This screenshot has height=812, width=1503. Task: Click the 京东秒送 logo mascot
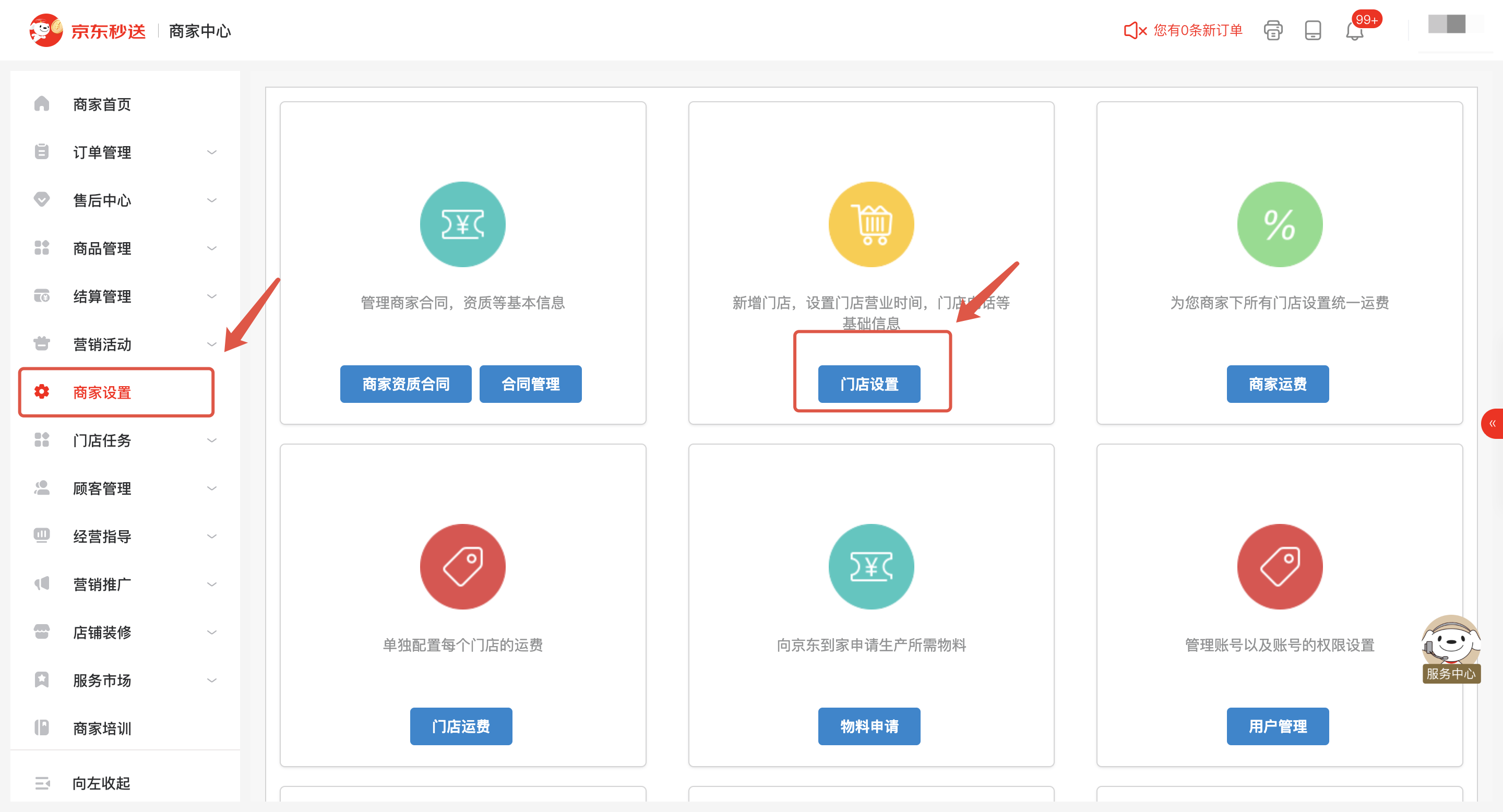46,30
